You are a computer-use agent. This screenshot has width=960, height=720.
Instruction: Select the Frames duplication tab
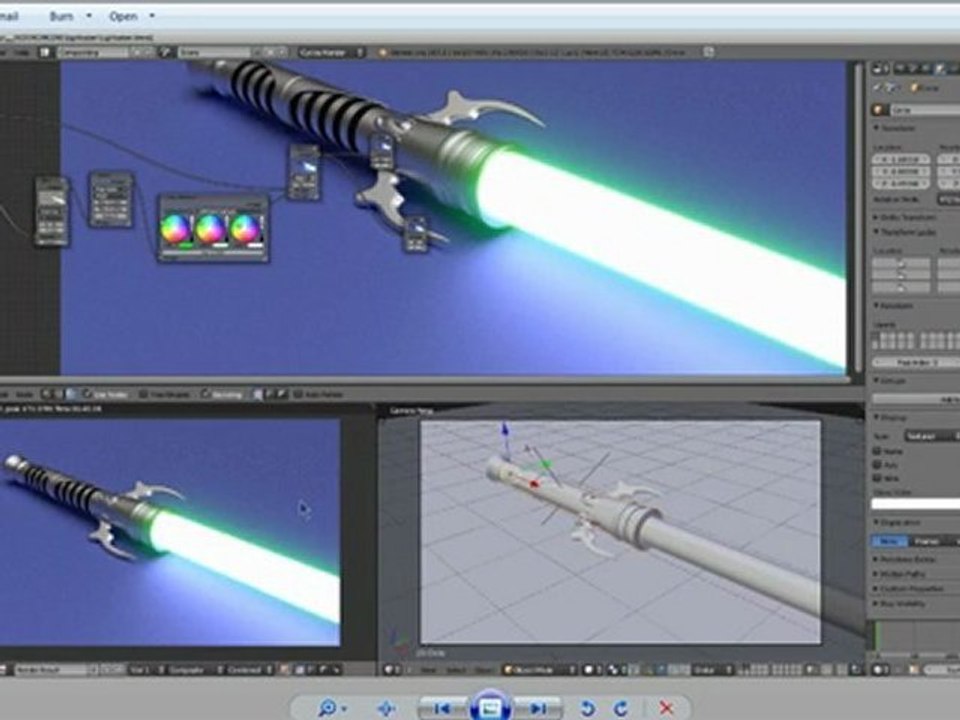pyautogui.click(x=927, y=541)
